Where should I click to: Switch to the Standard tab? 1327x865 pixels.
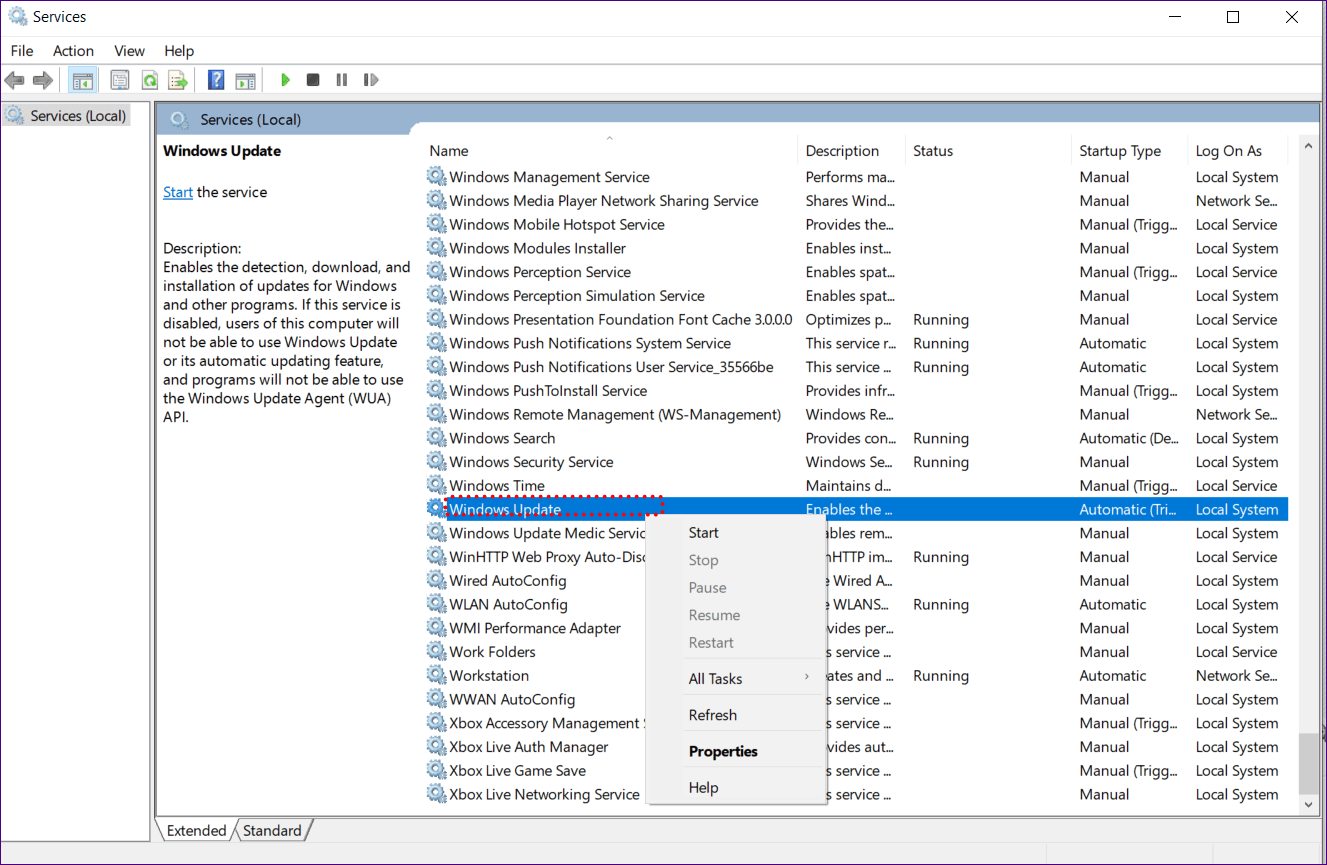[x=272, y=831]
